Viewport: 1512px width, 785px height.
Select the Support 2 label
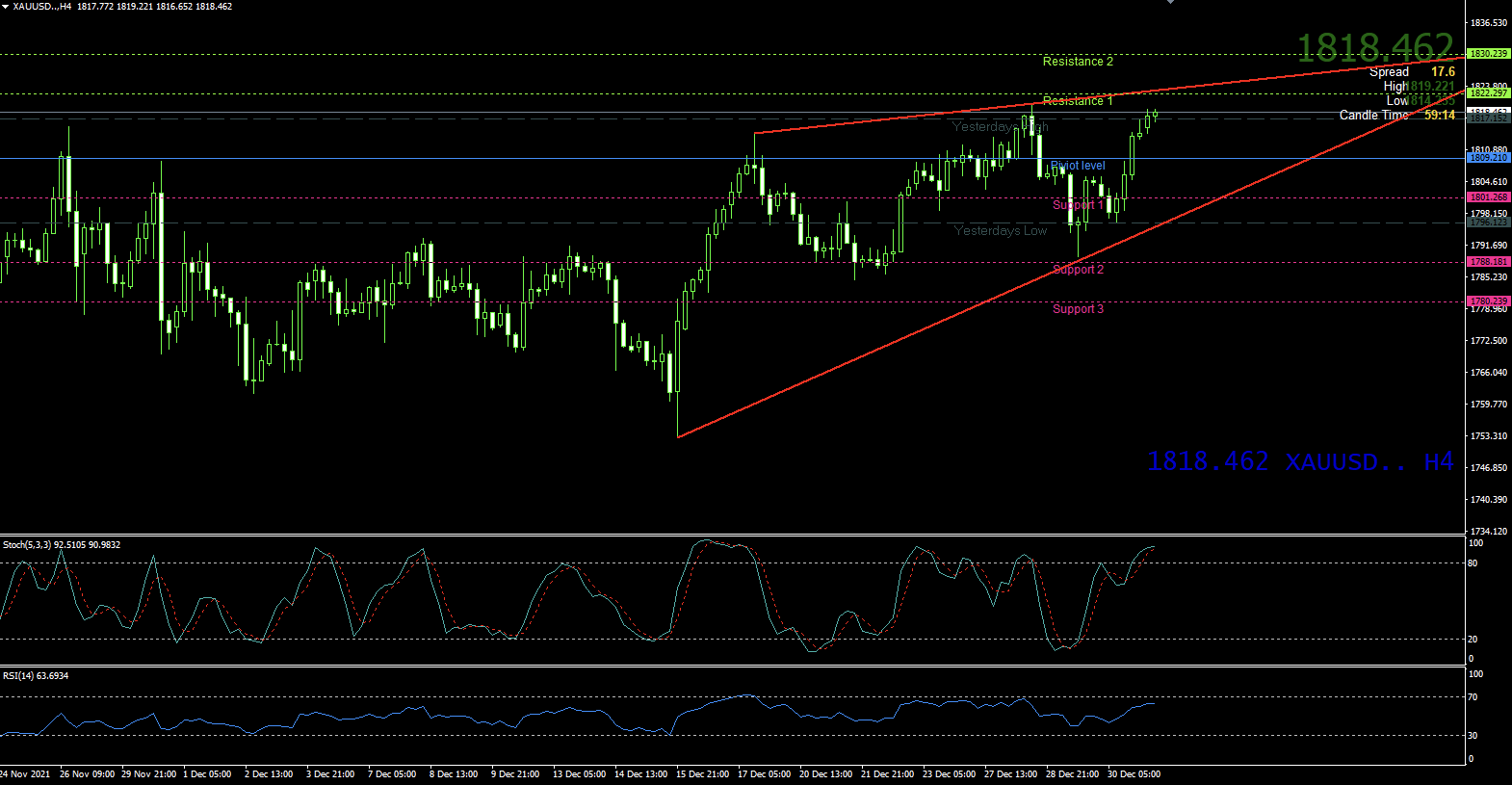[1078, 270]
